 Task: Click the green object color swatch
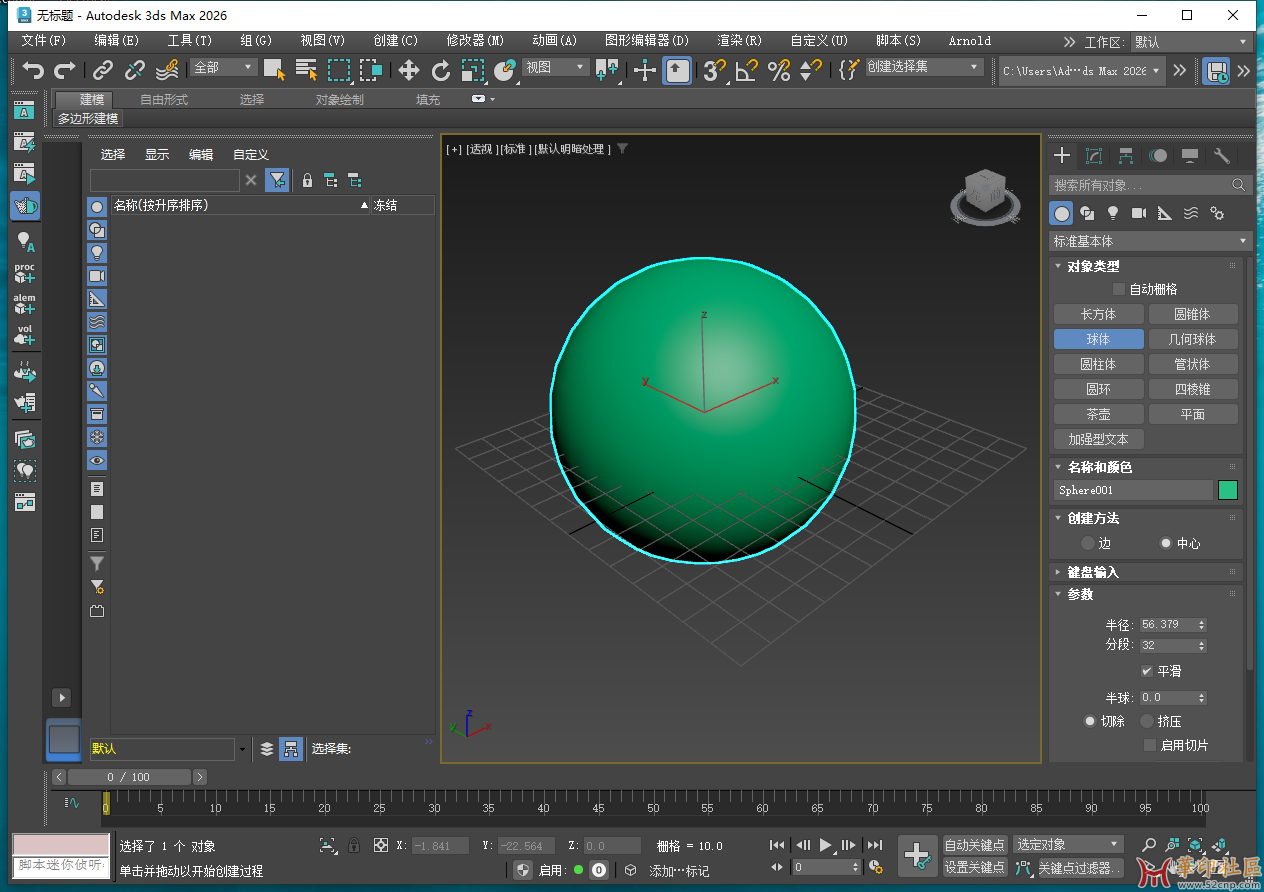click(x=1228, y=490)
